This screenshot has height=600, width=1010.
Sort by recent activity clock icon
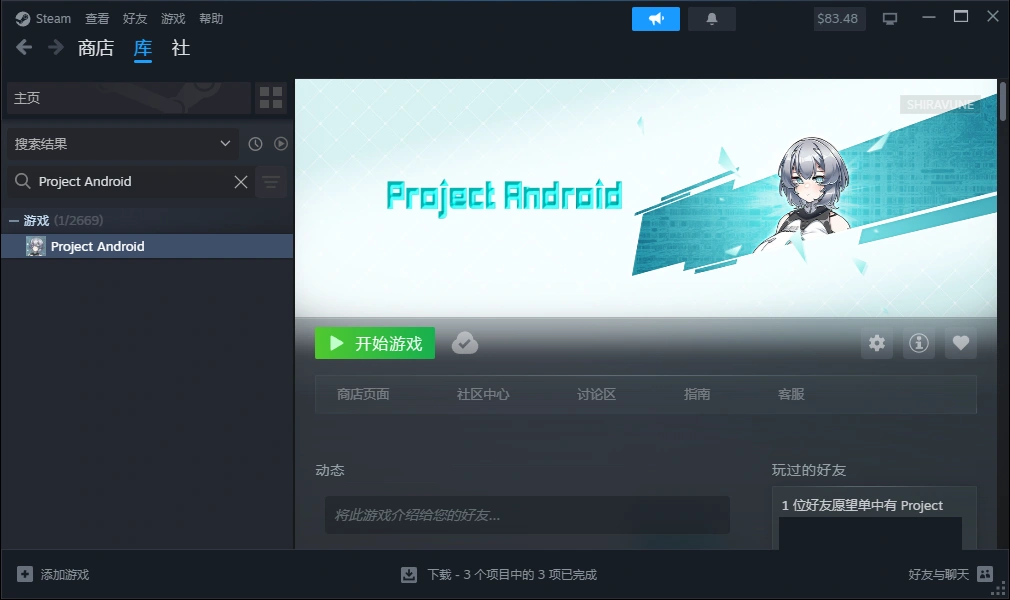[256, 144]
